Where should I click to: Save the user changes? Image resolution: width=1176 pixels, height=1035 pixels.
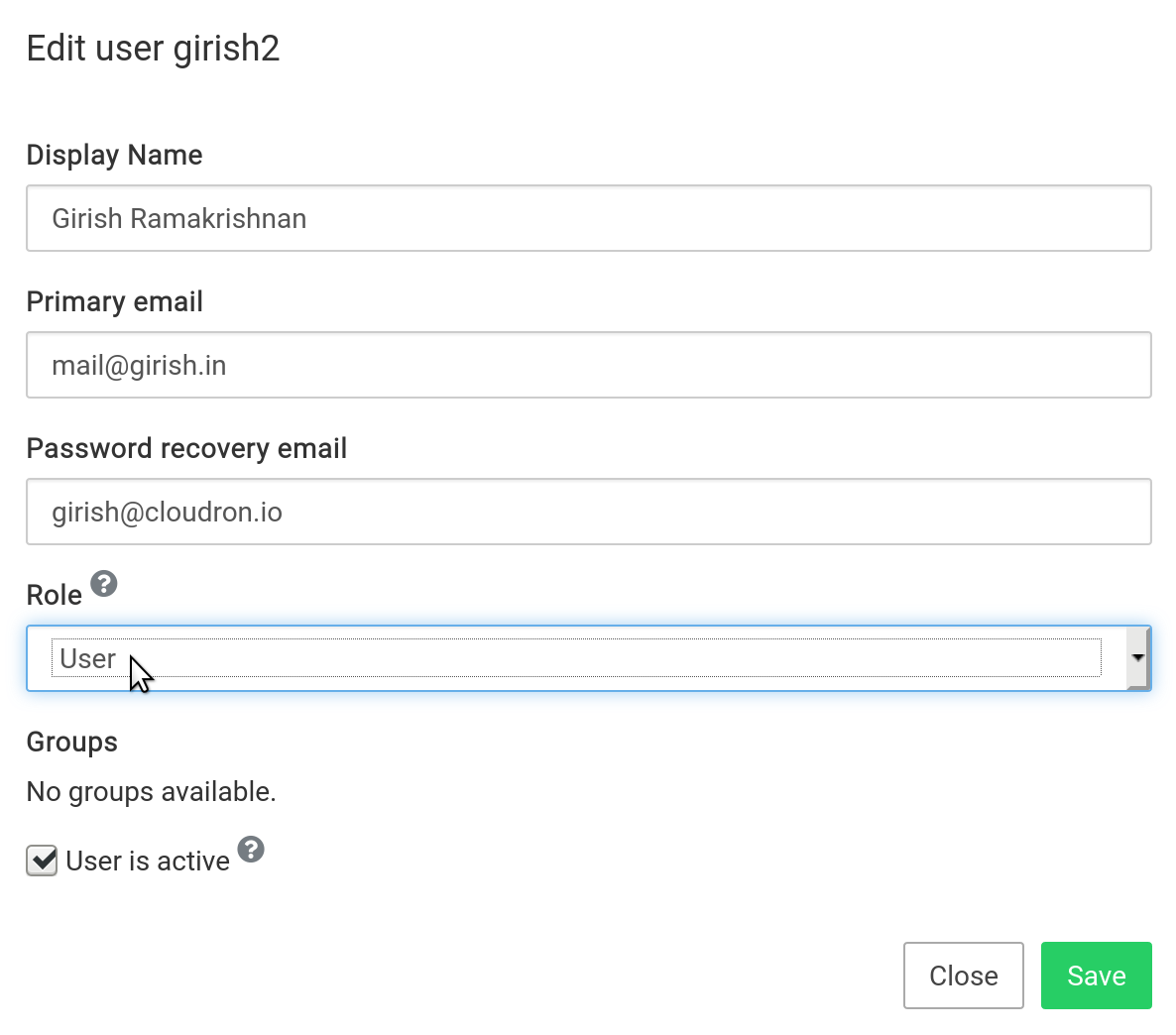(x=1096, y=976)
